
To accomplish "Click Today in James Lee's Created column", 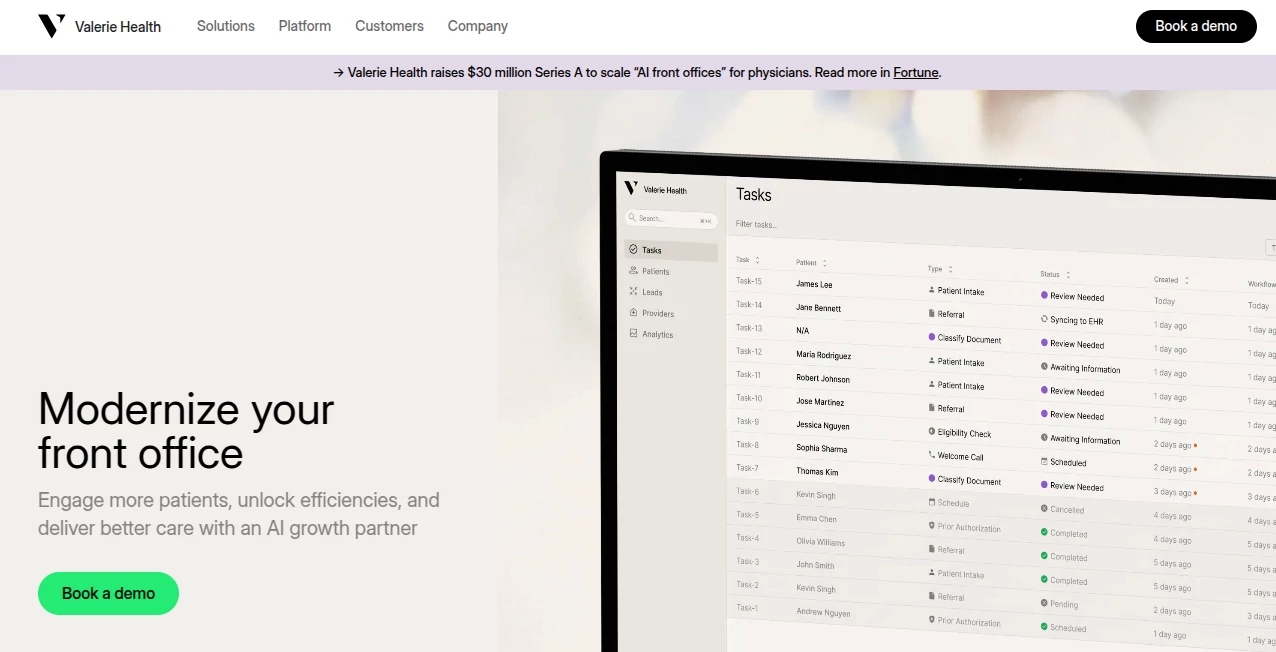I will click(x=1164, y=301).
